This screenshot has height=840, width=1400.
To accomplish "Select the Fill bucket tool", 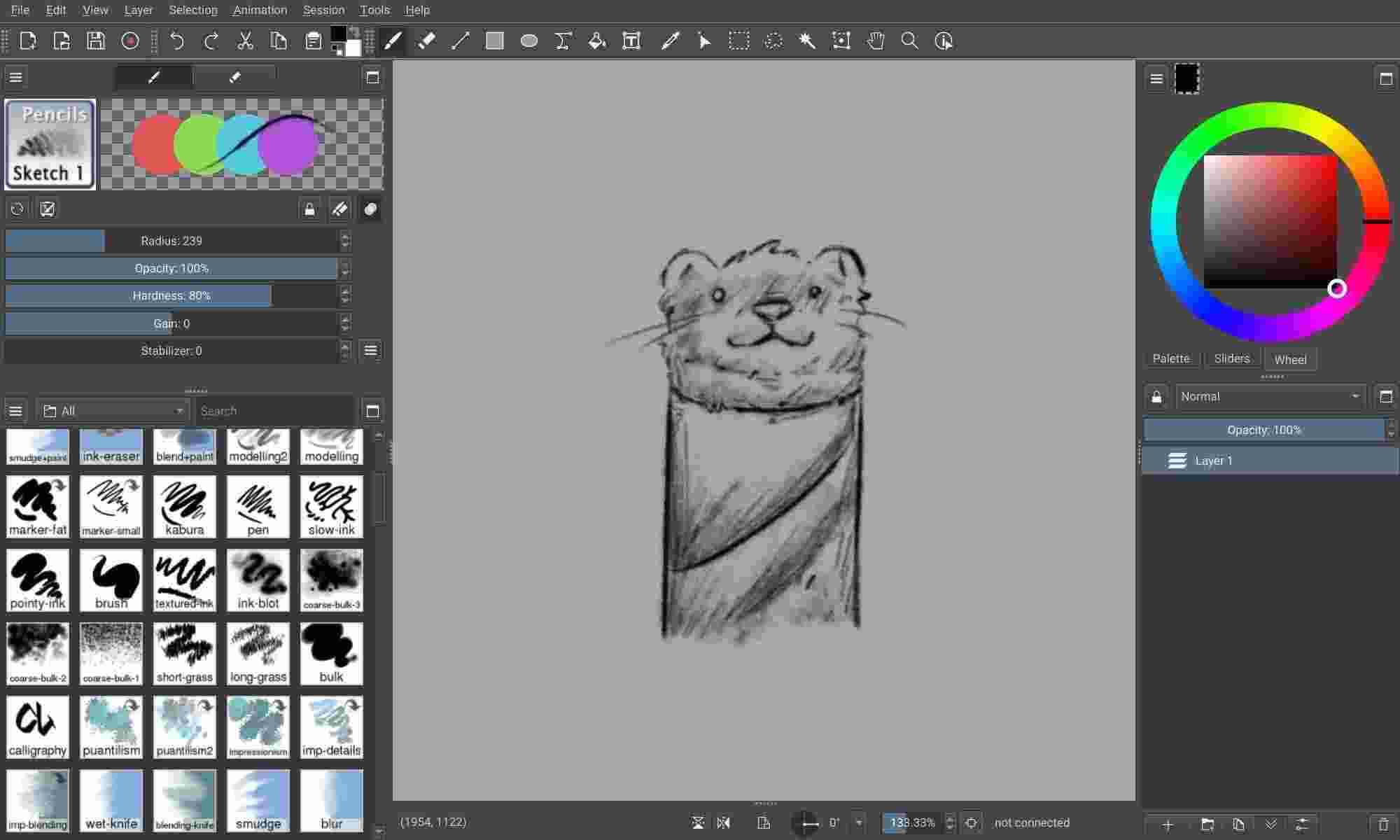I will (x=597, y=41).
